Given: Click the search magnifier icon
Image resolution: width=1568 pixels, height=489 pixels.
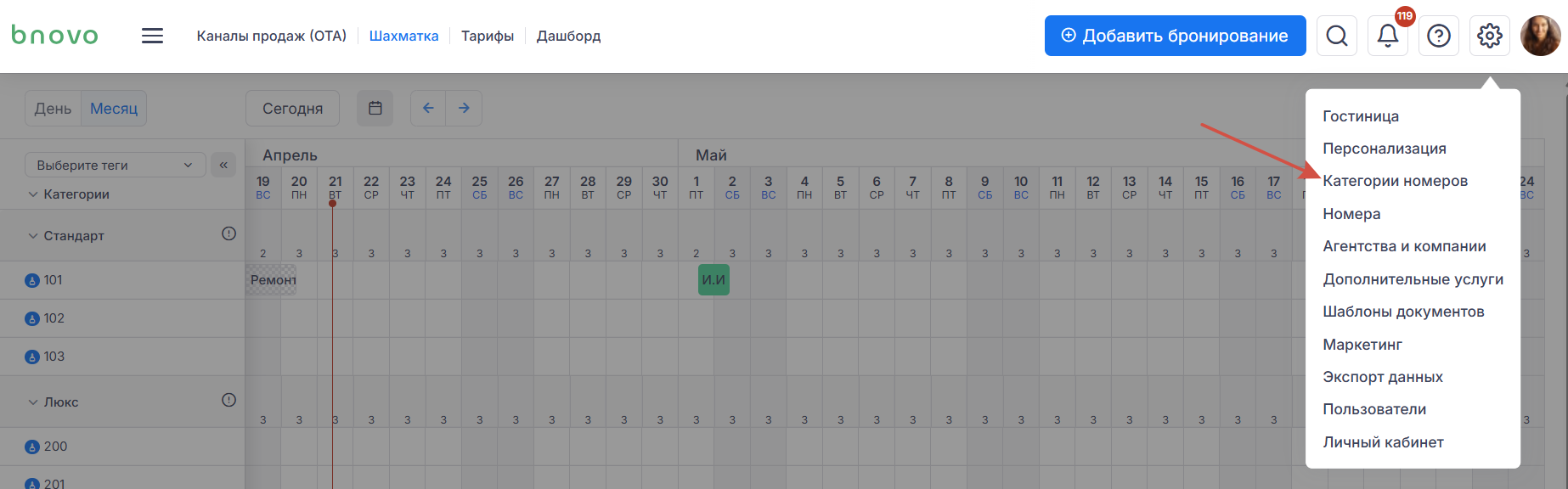Looking at the screenshot, I should 1337,36.
